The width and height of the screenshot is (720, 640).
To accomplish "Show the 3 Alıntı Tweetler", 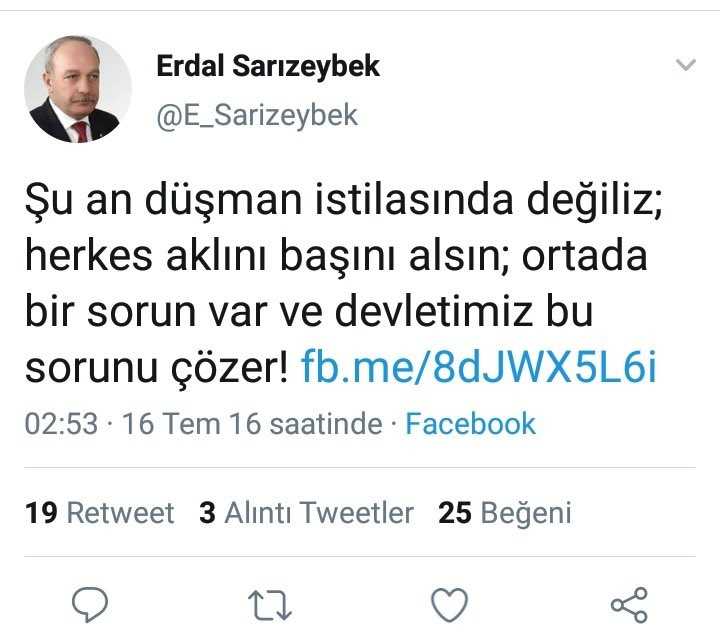I will click(x=306, y=512).
